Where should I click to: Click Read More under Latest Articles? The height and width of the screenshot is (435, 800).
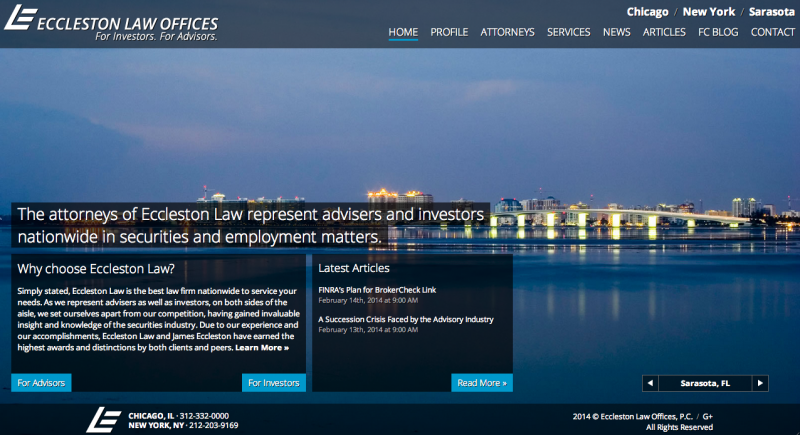[482, 382]
